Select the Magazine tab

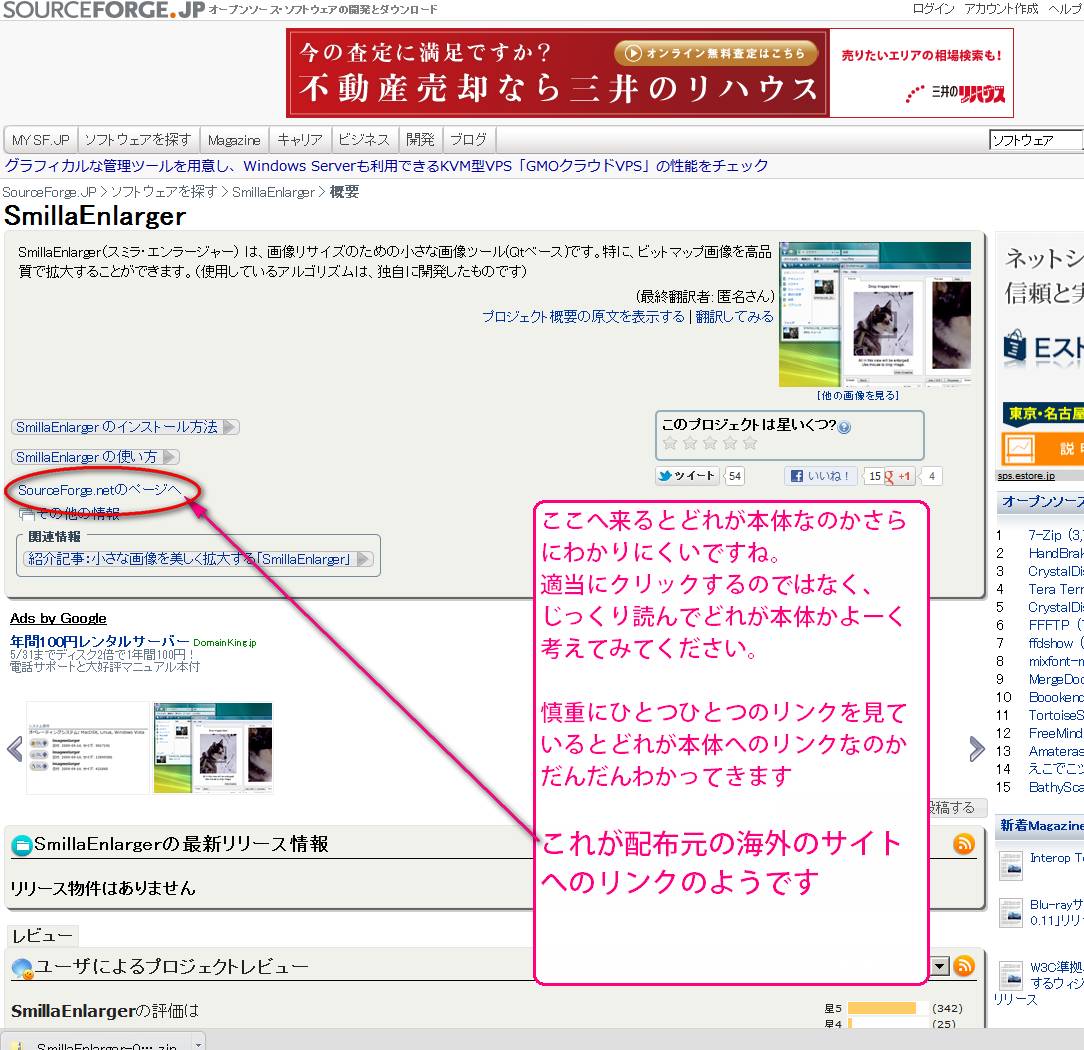pos(234,140)
